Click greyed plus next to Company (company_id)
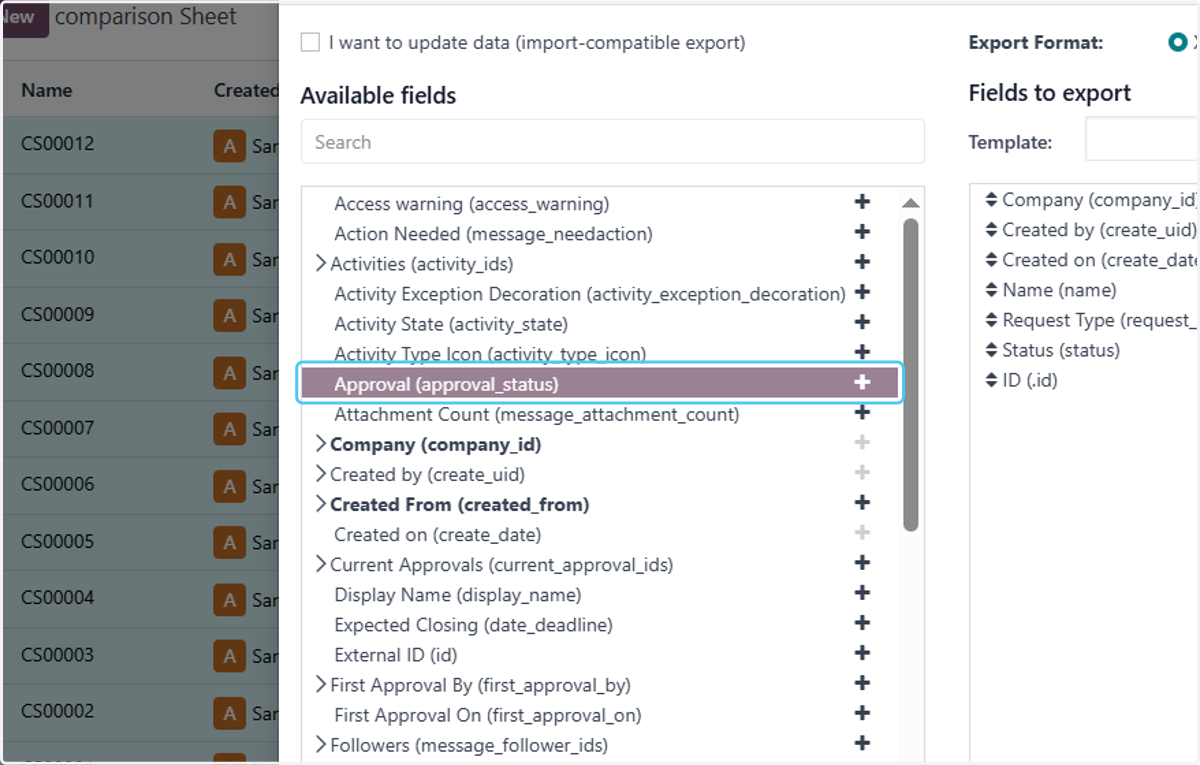1200x765 pixels. tap(862, 442)
